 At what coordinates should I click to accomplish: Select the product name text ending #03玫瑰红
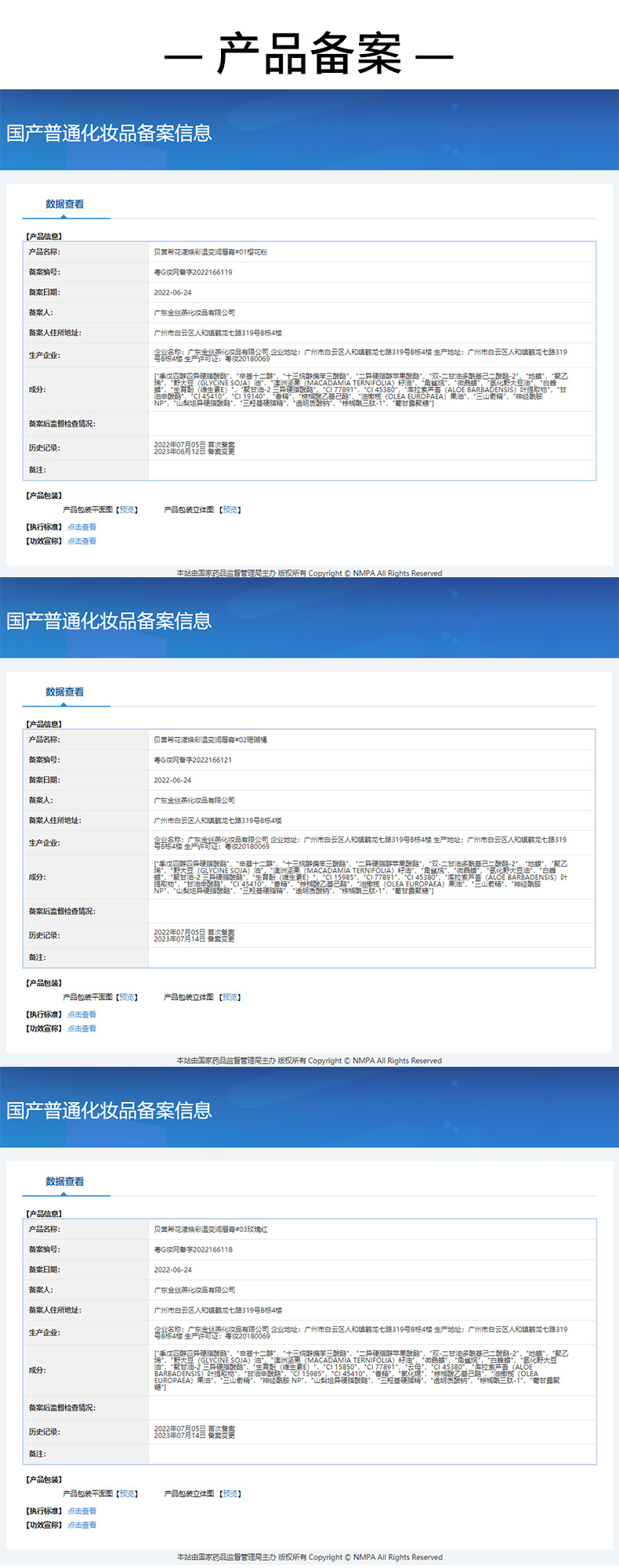click(210, 1230)
